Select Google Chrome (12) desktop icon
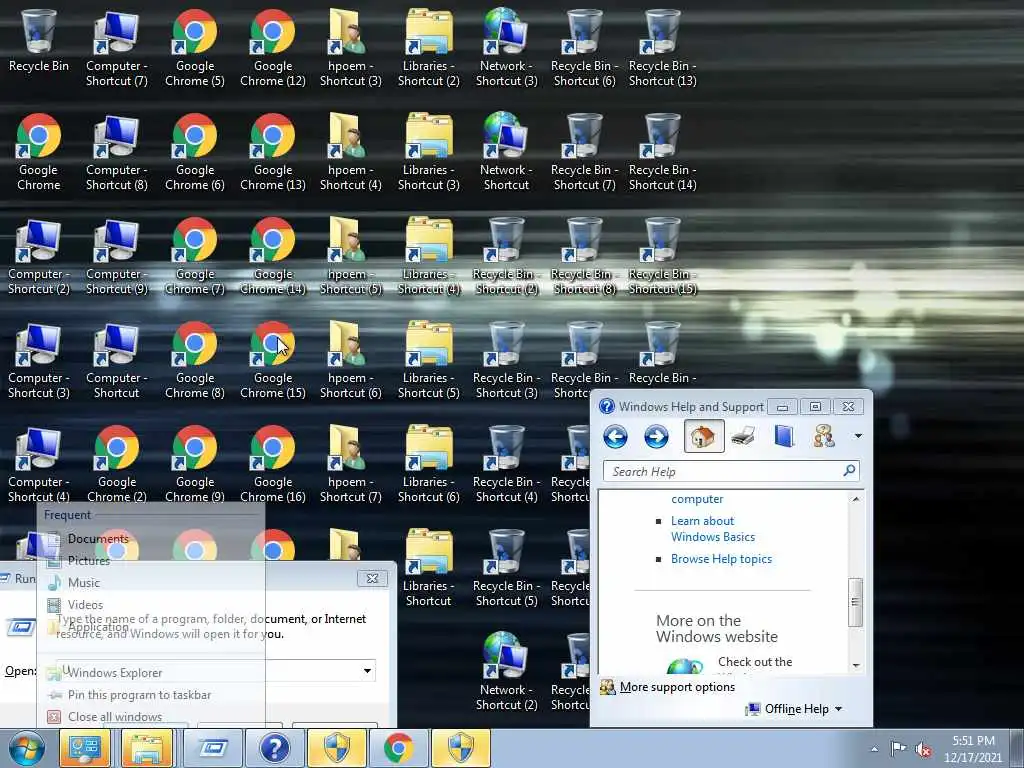1024x768 pixels. click(272, 48)
